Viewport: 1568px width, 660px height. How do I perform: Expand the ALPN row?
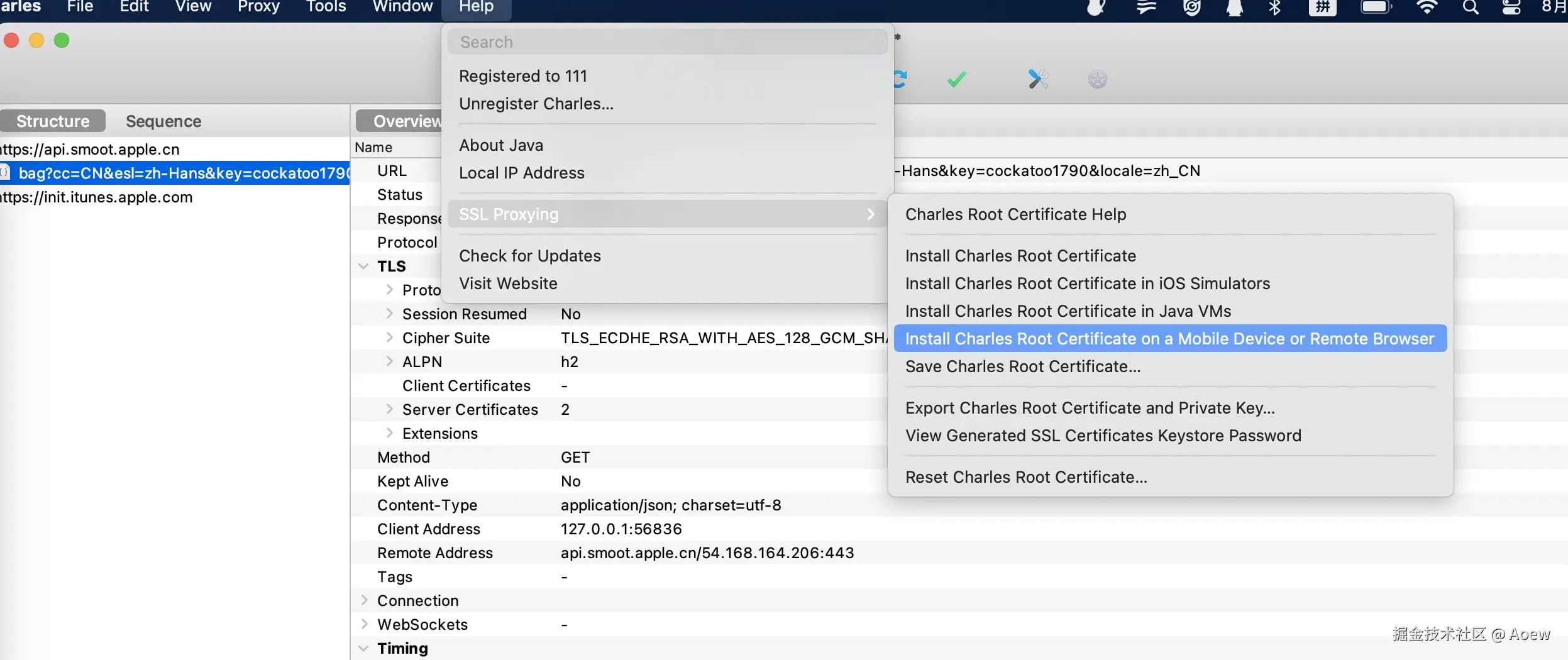pyautogui.click(x=389, y=361)
